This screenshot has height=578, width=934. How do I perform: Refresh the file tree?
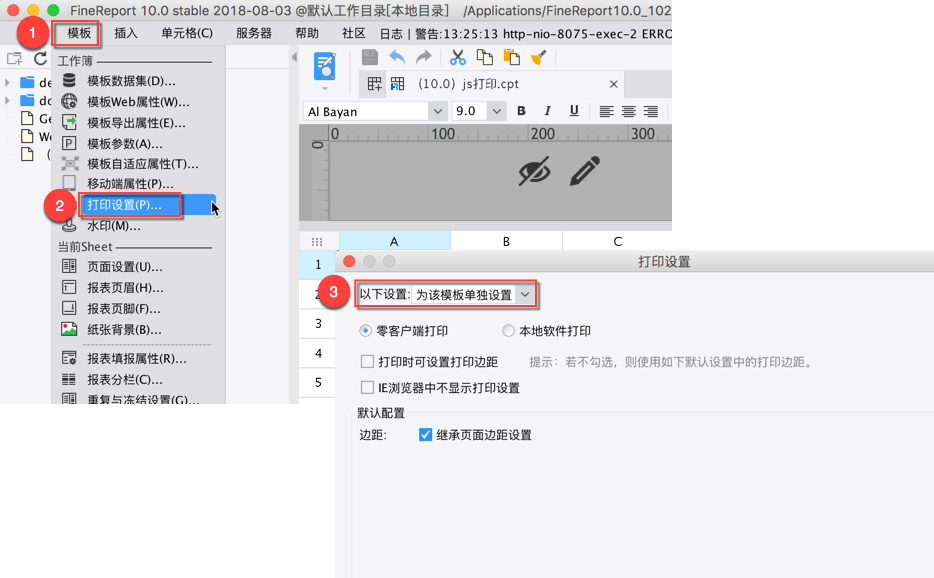[40, 58]
